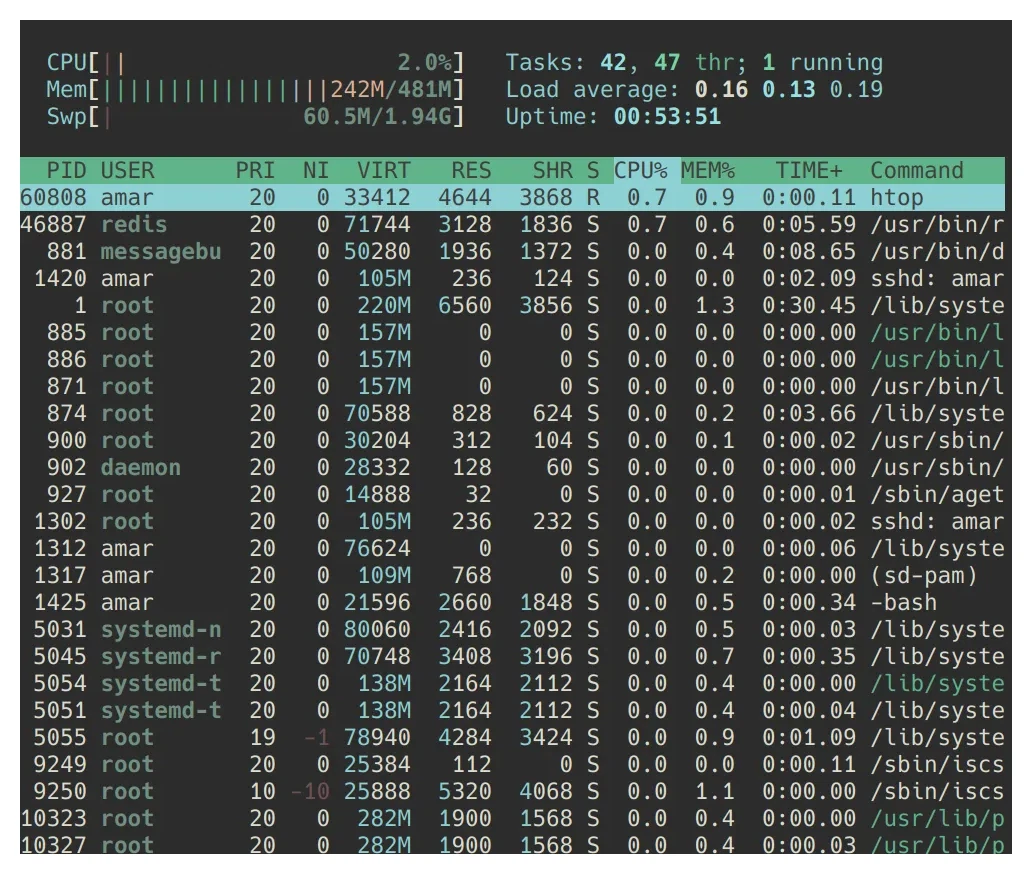Select agetty process row 927
Image resolution: width=1032 pixels, height=874 pixels.
click(512, 494)
